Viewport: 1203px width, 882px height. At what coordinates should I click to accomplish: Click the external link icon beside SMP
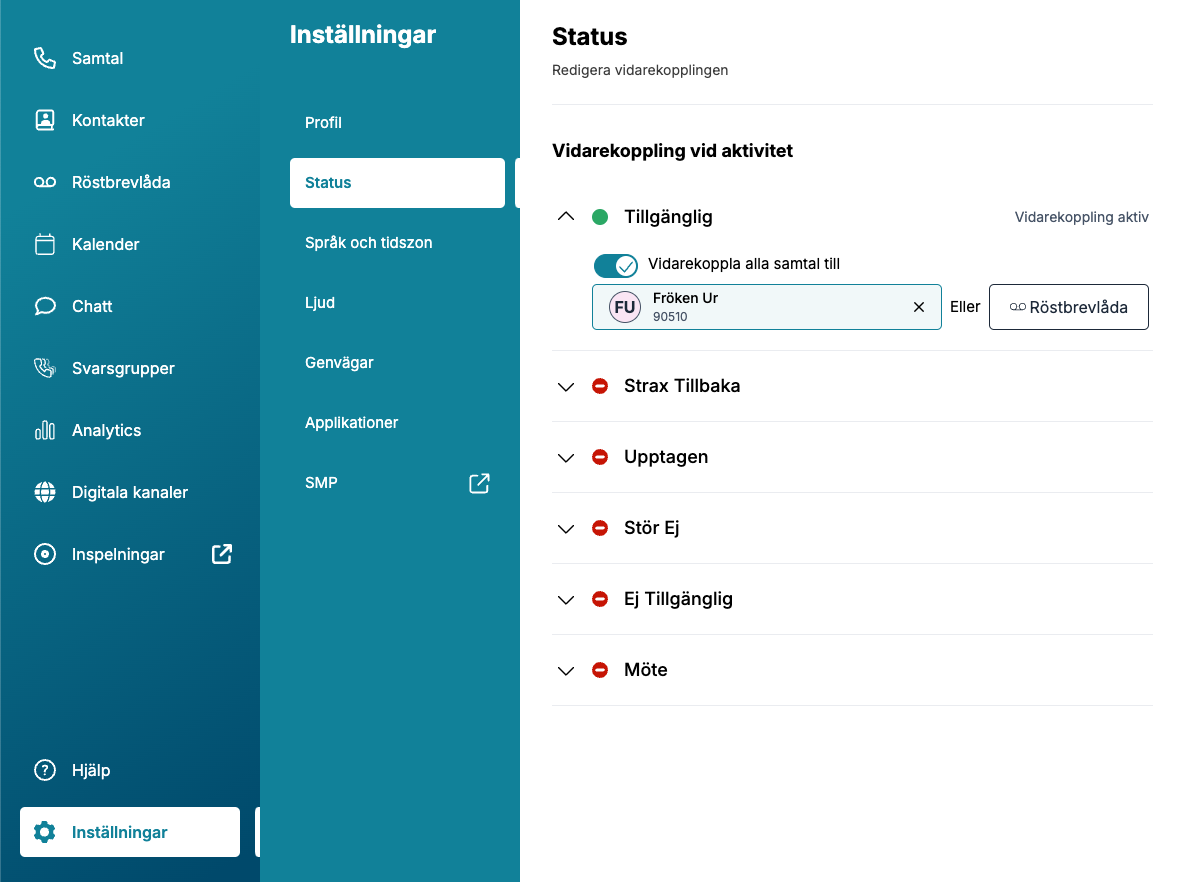click(480, 483)
